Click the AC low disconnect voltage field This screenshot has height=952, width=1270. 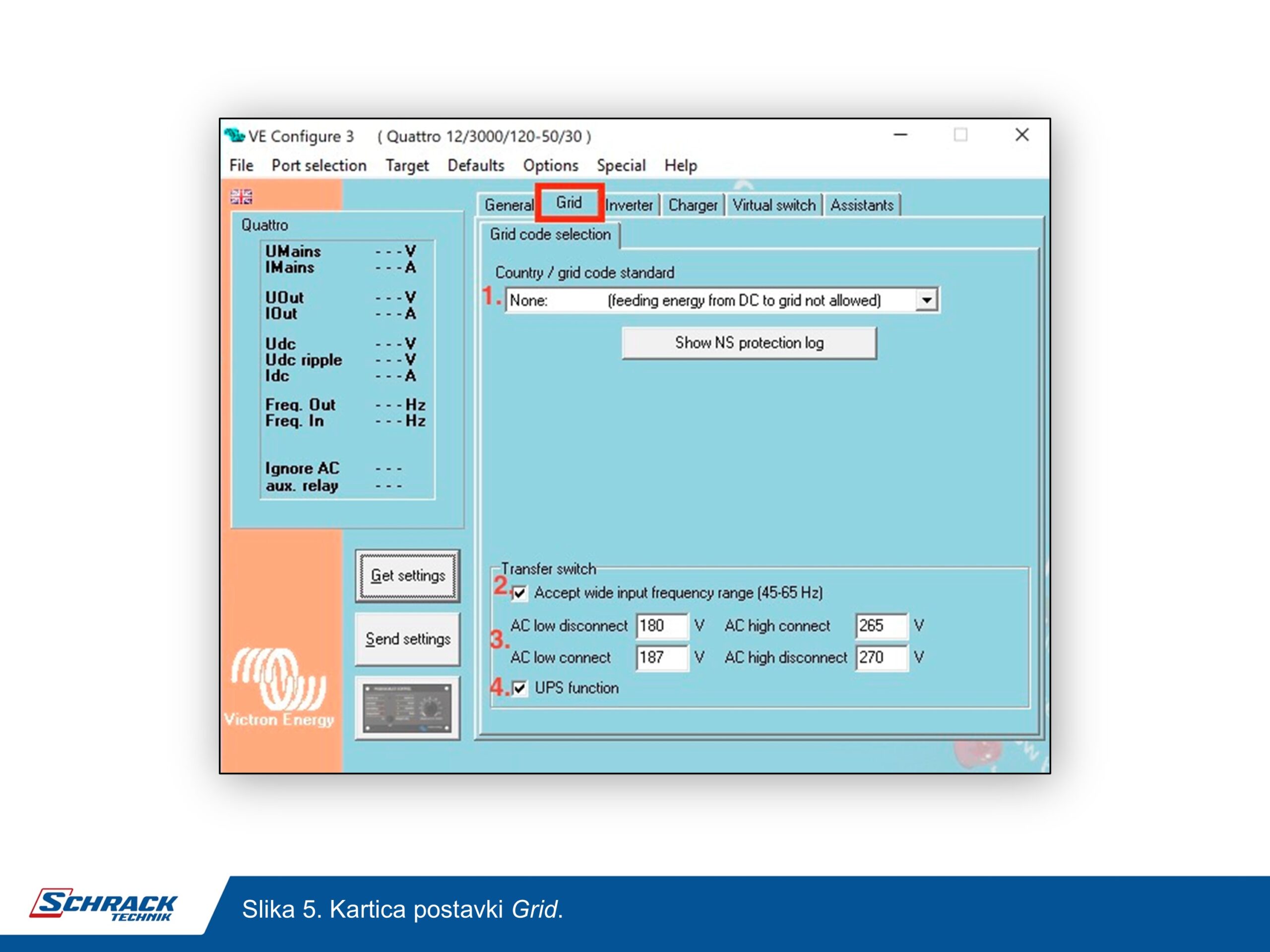(x=661, y=625)
